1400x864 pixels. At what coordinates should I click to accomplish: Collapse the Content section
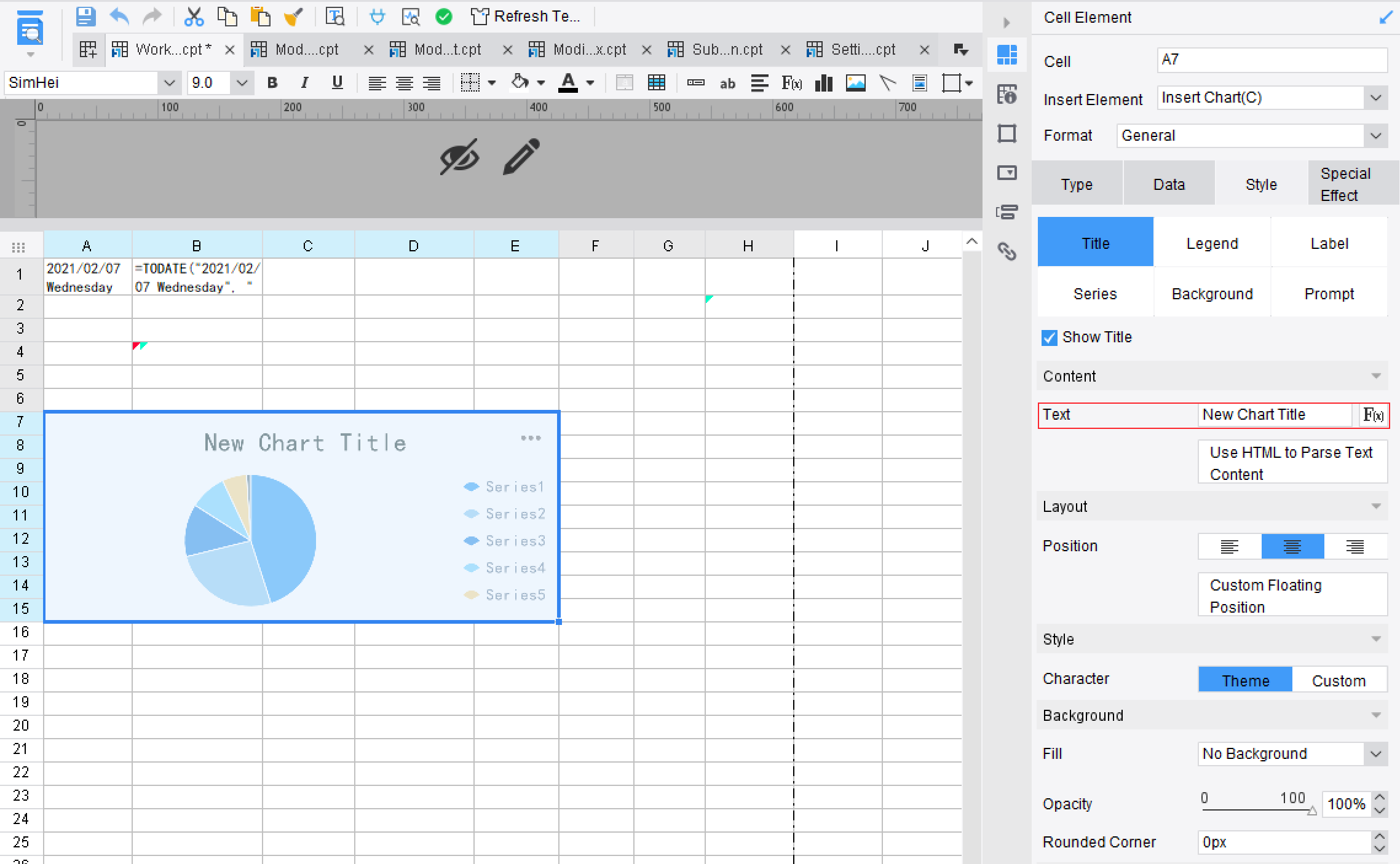click(1375, 376)
